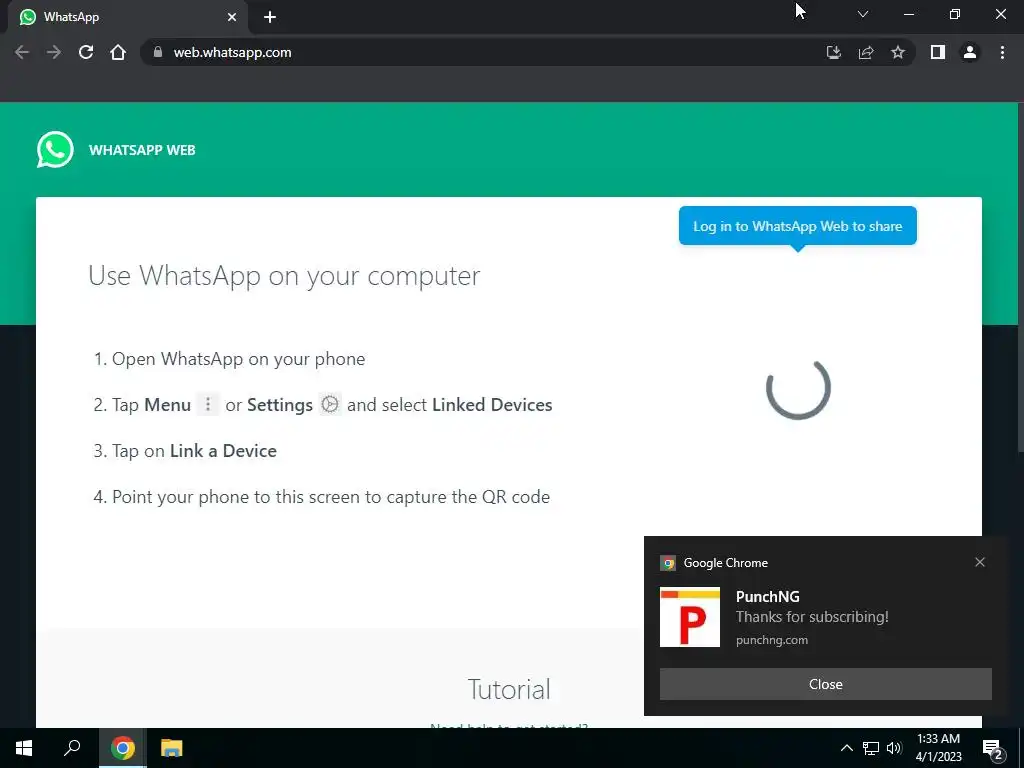Screen dimensions: 1024x768
Task: Click the 'Linked Devices' text in step 2
Action: coord(492,404)
